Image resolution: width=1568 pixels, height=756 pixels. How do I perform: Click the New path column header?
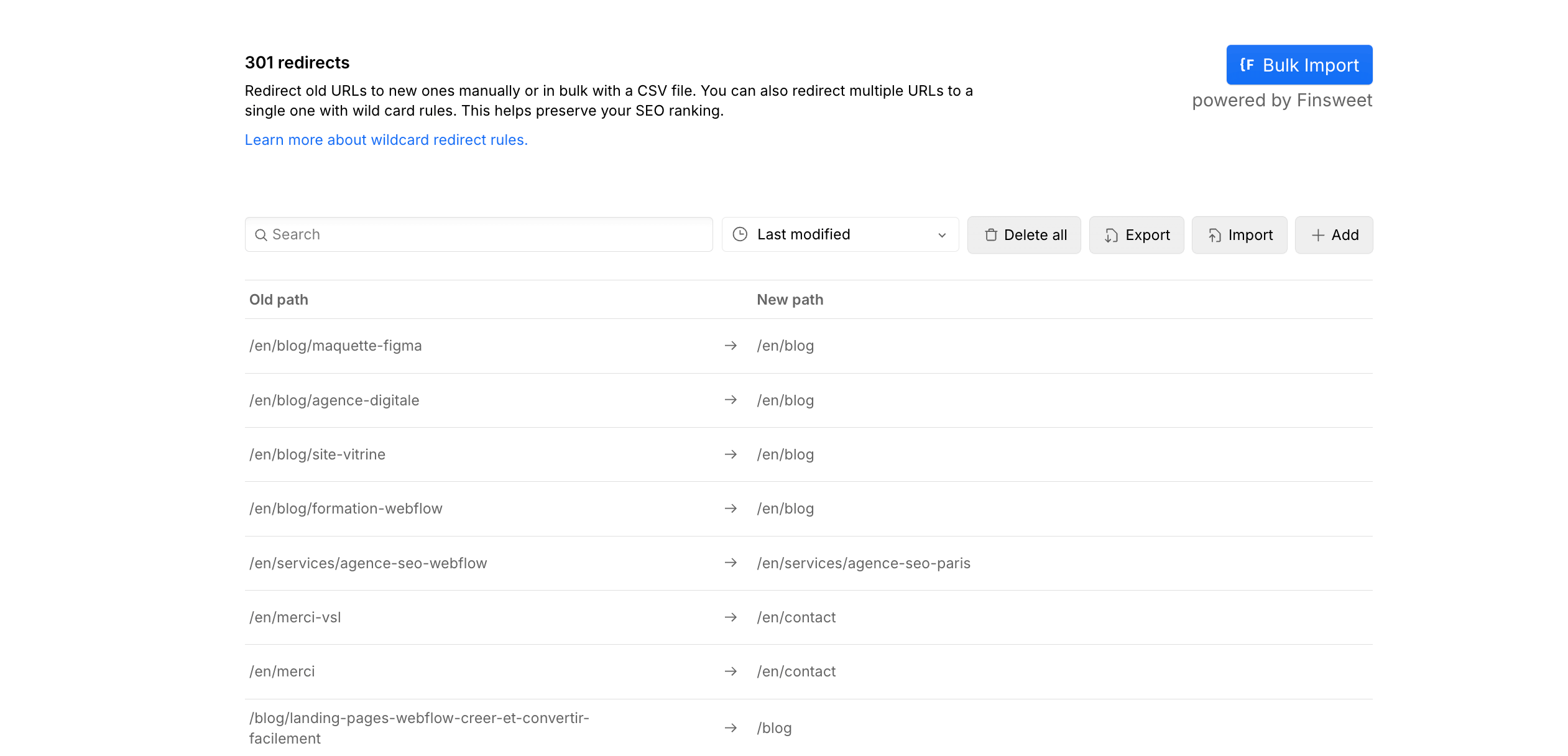pyautogui.click(x=790, y=300)
